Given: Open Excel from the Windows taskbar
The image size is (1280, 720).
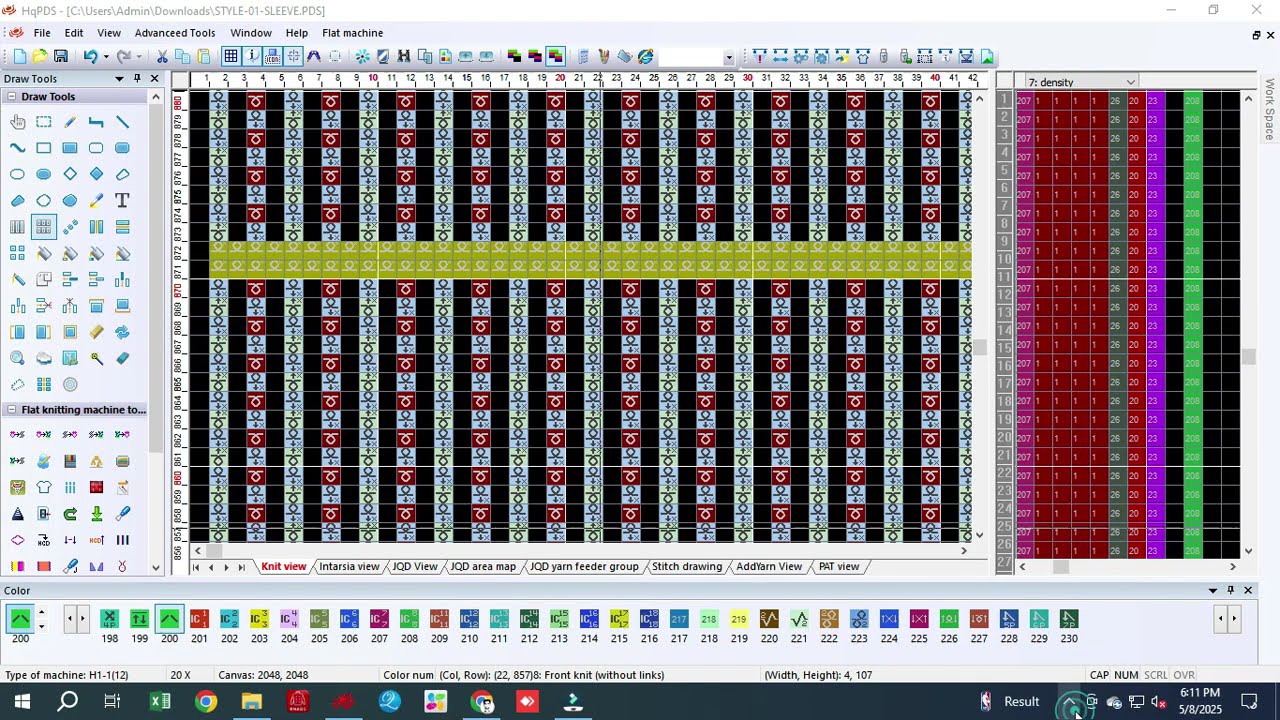Looking at the screenshot, I should pos(160,701).
